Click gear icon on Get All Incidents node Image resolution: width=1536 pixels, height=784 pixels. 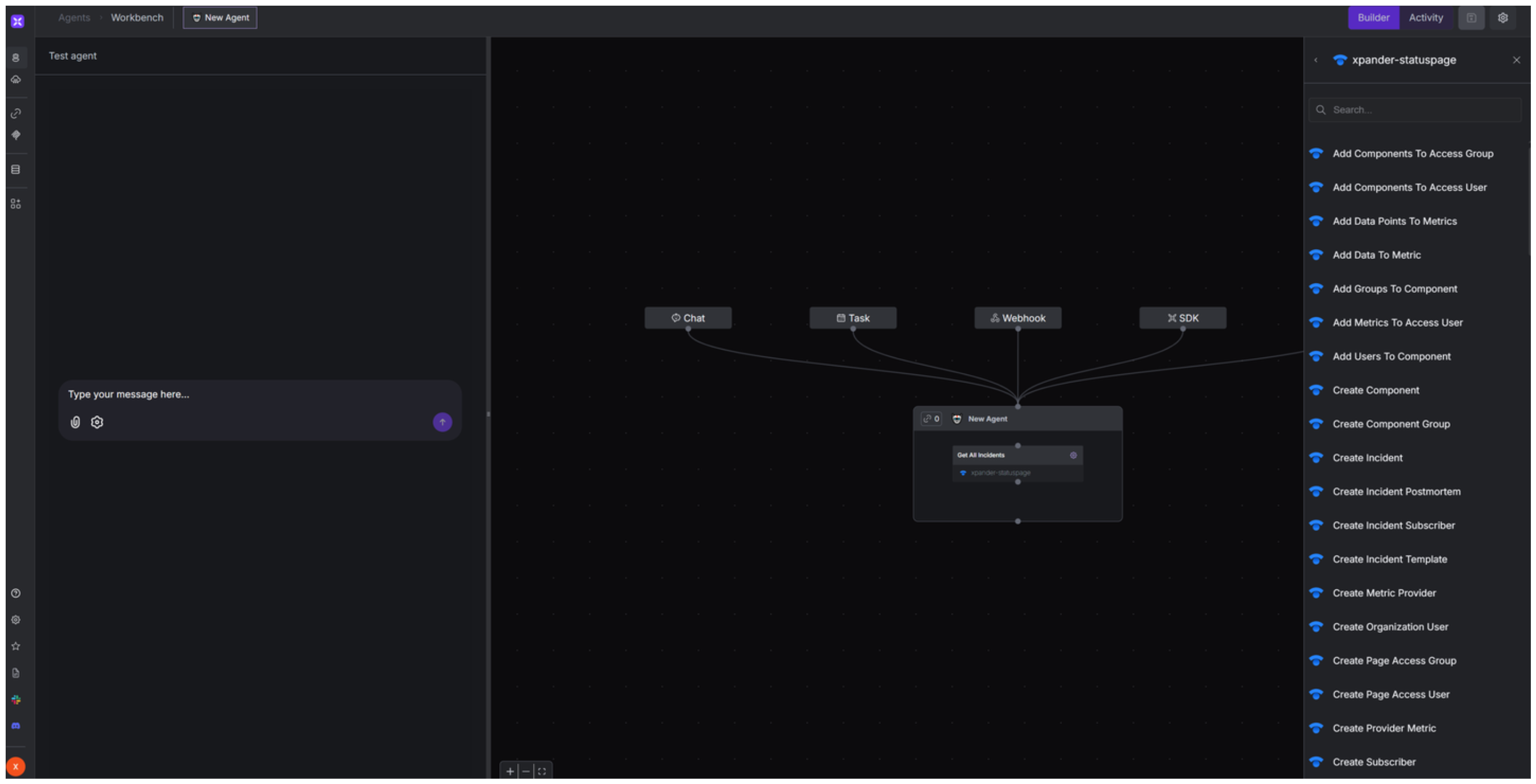[1073, 455]
